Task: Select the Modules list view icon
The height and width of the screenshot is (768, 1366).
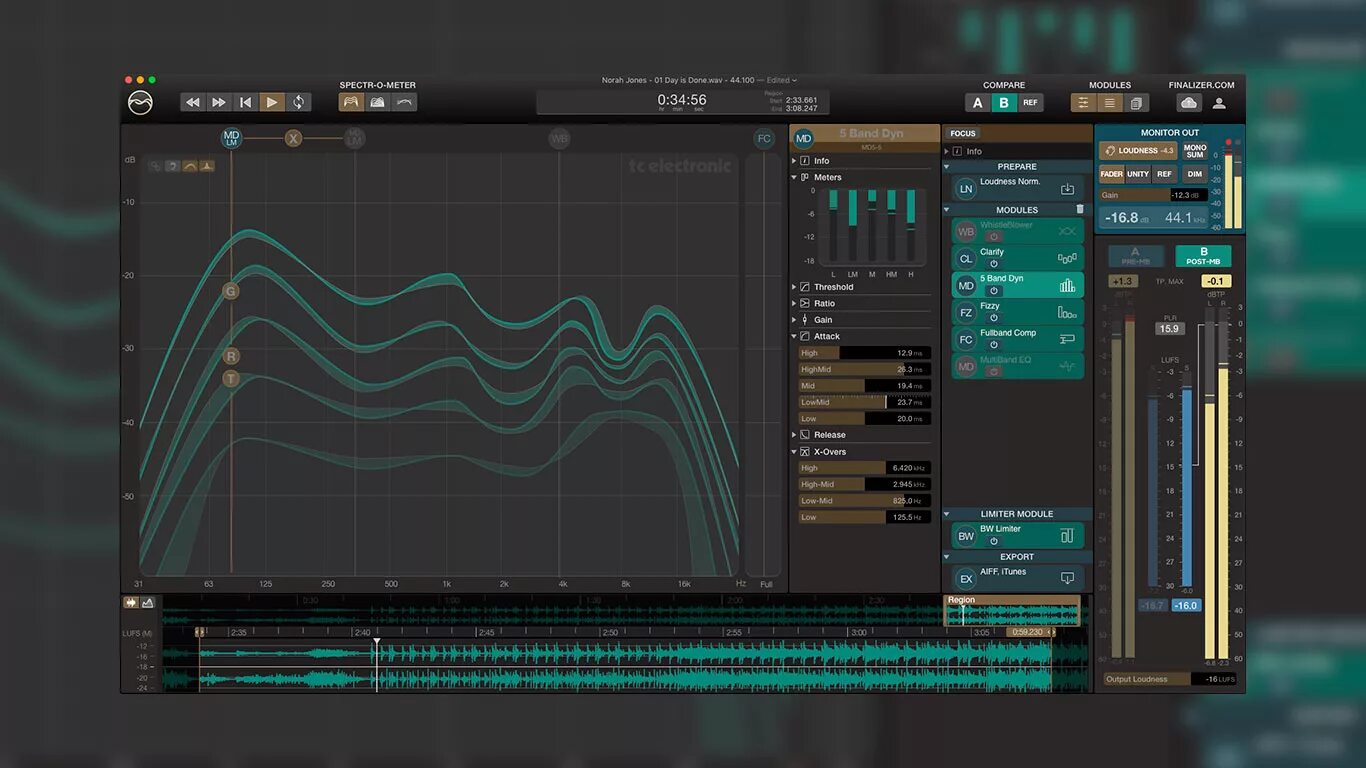Action: 1110,103
